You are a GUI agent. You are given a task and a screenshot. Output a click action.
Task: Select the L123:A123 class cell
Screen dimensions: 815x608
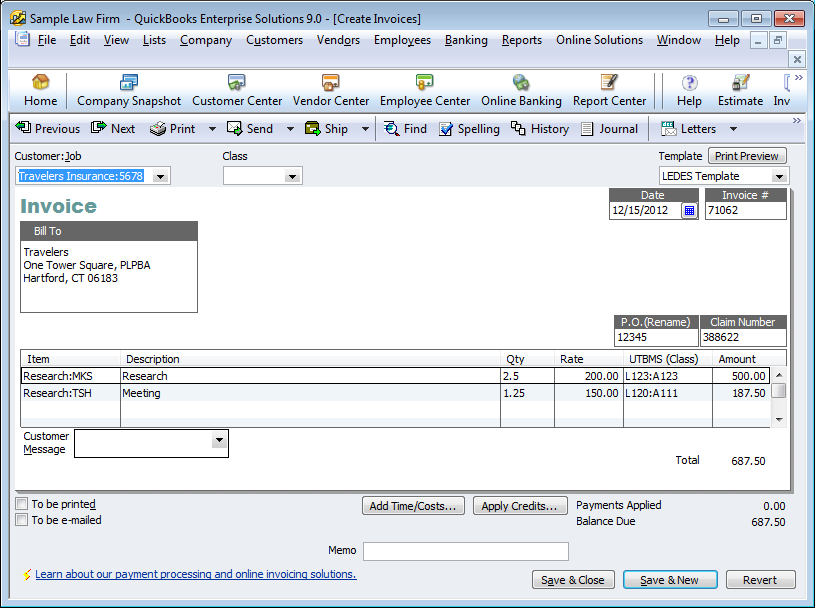tap(668, 376)
